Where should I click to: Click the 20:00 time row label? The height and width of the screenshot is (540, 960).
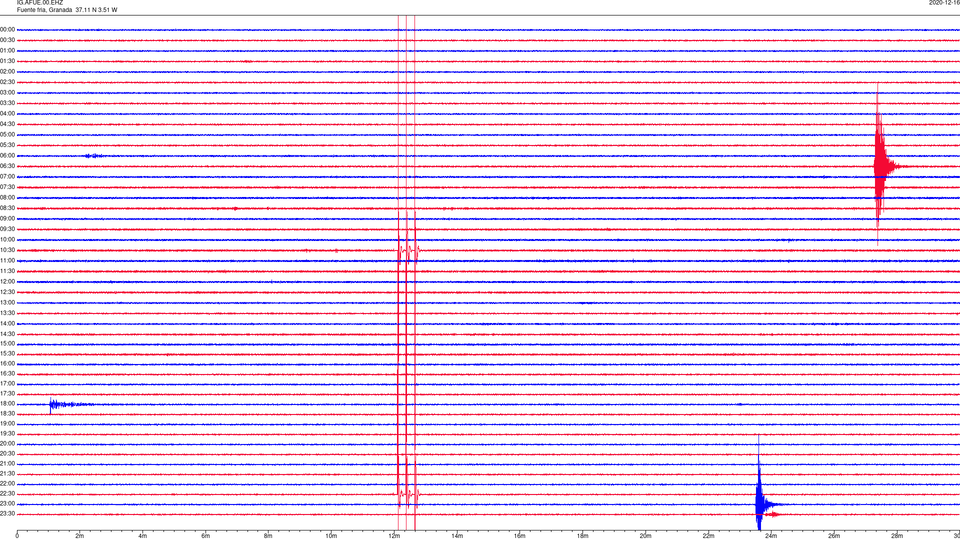tap(7, 443)
